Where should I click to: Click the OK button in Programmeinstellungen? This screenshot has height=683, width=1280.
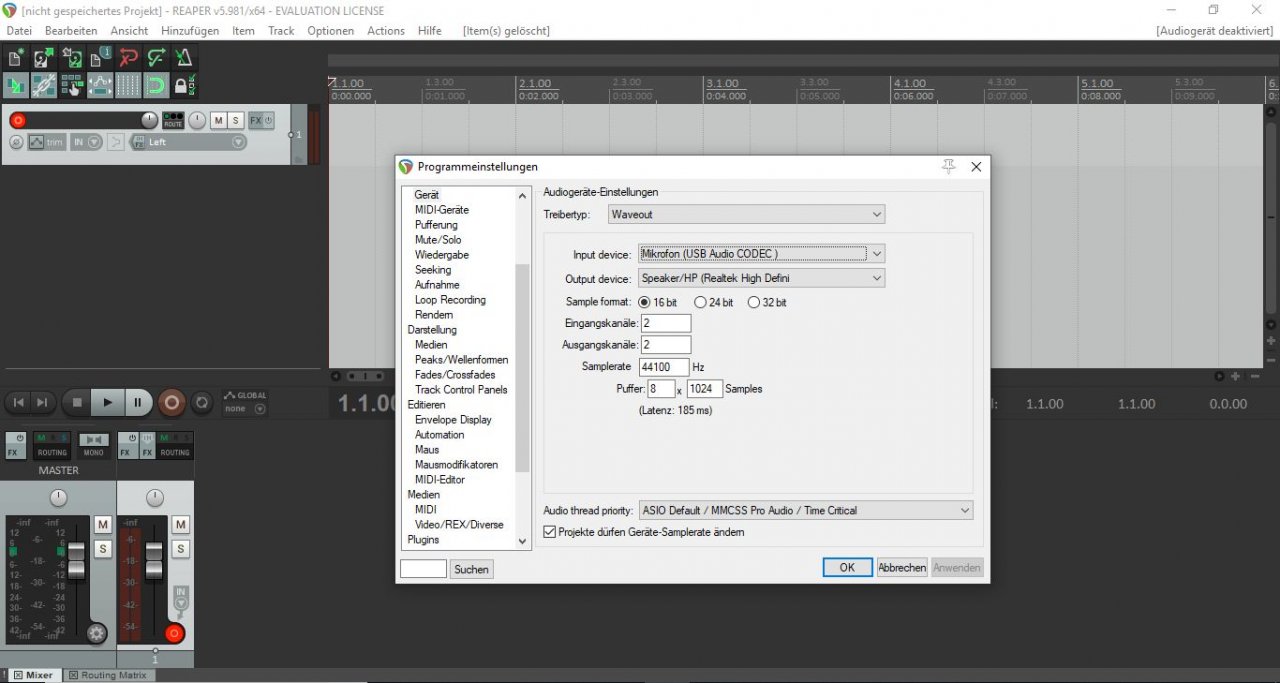coord(847,567)
